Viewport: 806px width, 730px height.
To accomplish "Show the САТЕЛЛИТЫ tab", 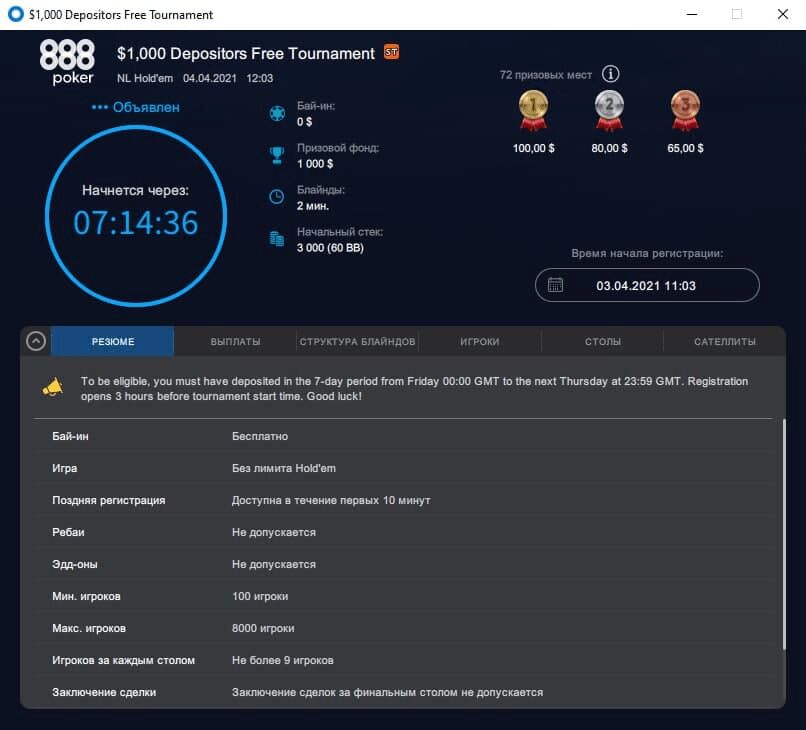I will (x=725, y=341).
